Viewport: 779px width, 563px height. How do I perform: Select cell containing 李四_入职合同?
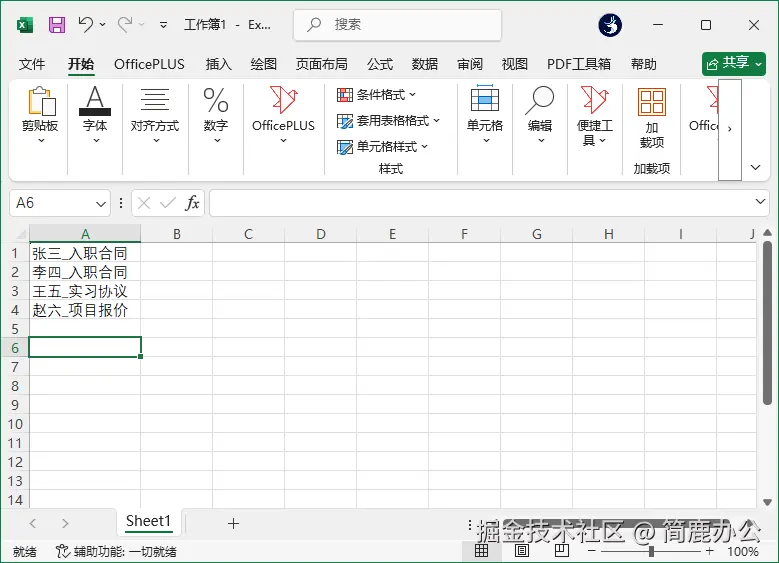[x=85, y=272]
